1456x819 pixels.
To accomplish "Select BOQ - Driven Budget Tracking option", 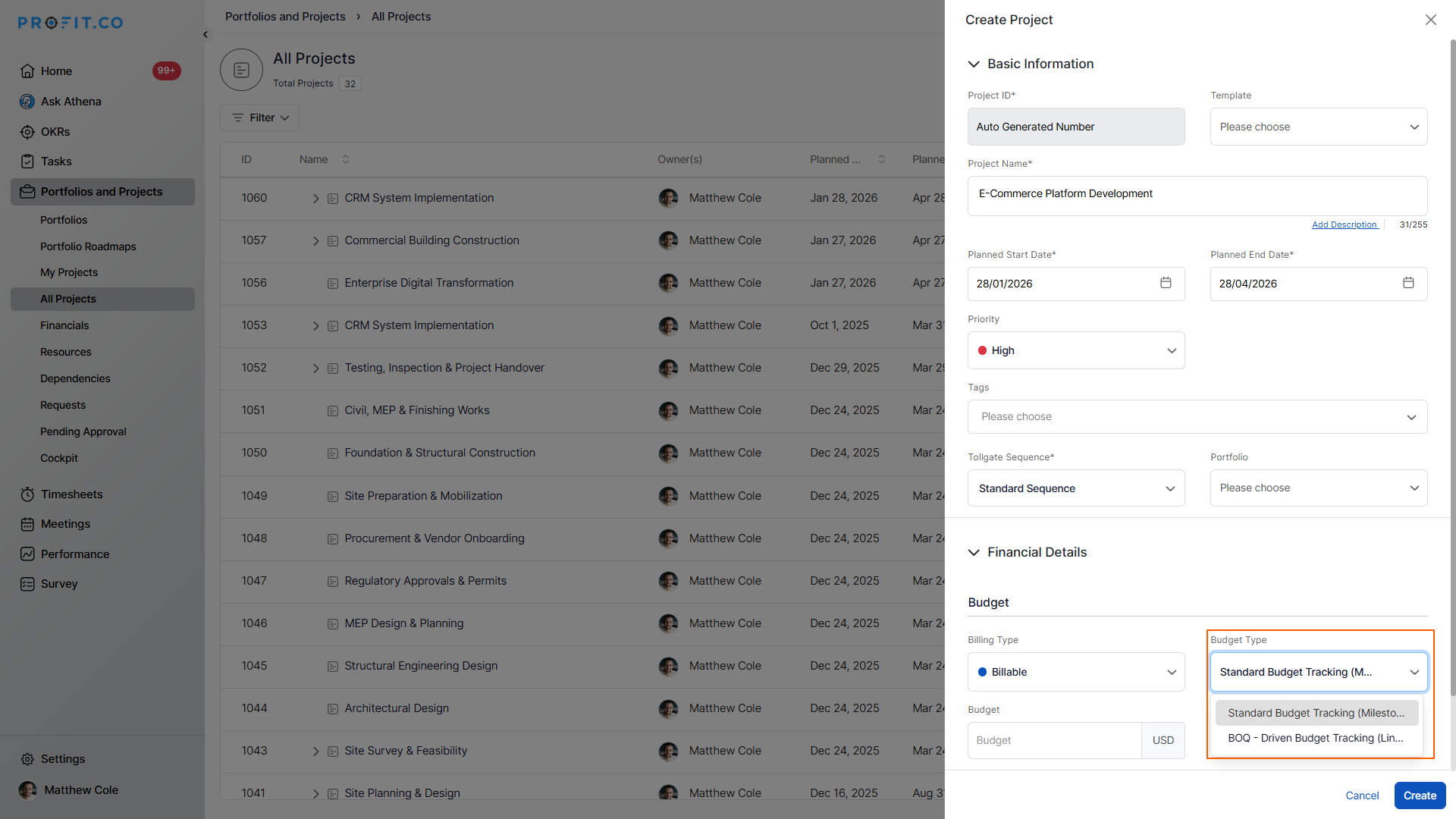I will pos(1316,738).
